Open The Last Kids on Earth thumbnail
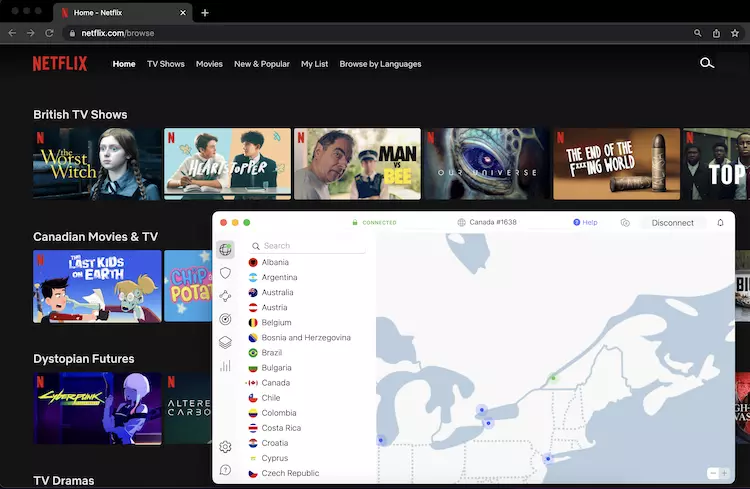The height and width of the screenshot is (489, 750). [97, 286]
